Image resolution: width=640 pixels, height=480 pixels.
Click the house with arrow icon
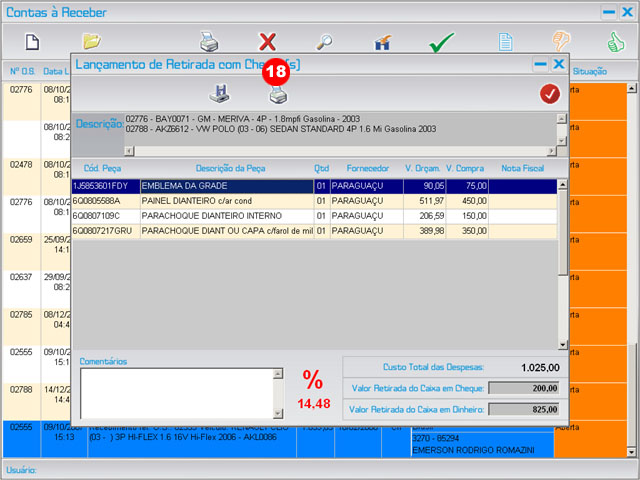(382, 42)
